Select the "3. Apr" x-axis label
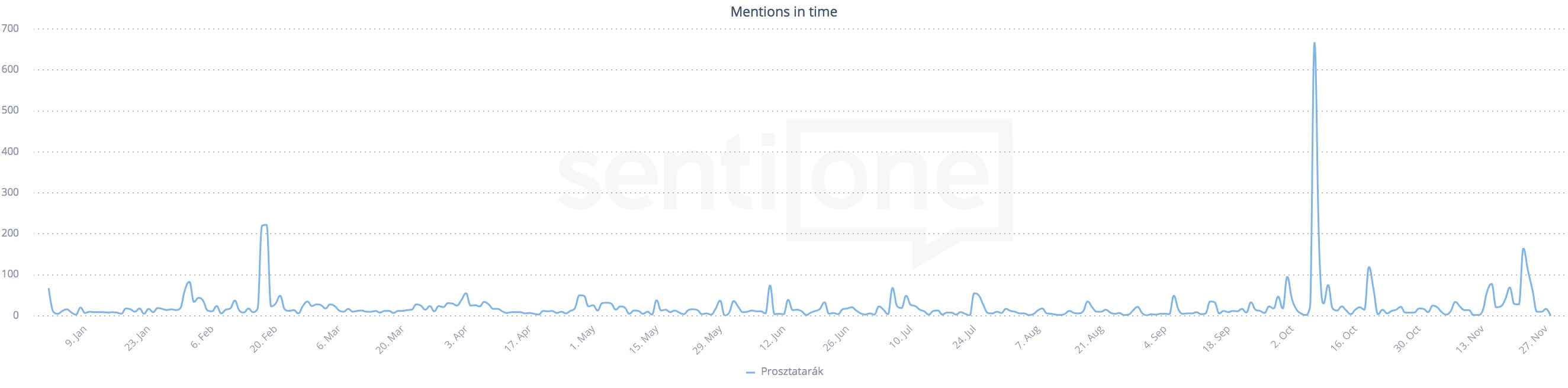The height and width of the screenshot is (388, 1568). point(456,337)
